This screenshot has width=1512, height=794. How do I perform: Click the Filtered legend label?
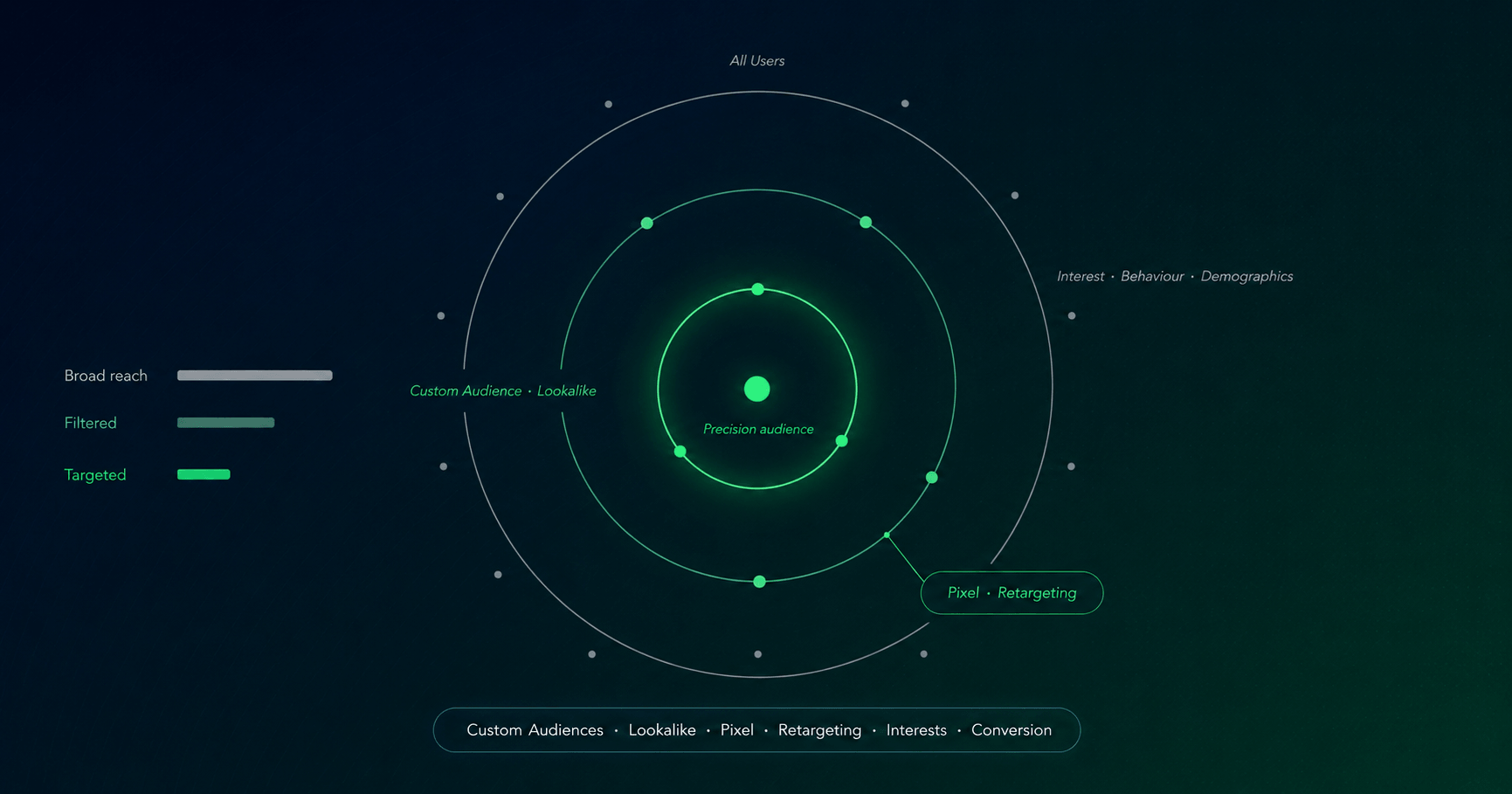pos(90,423)
